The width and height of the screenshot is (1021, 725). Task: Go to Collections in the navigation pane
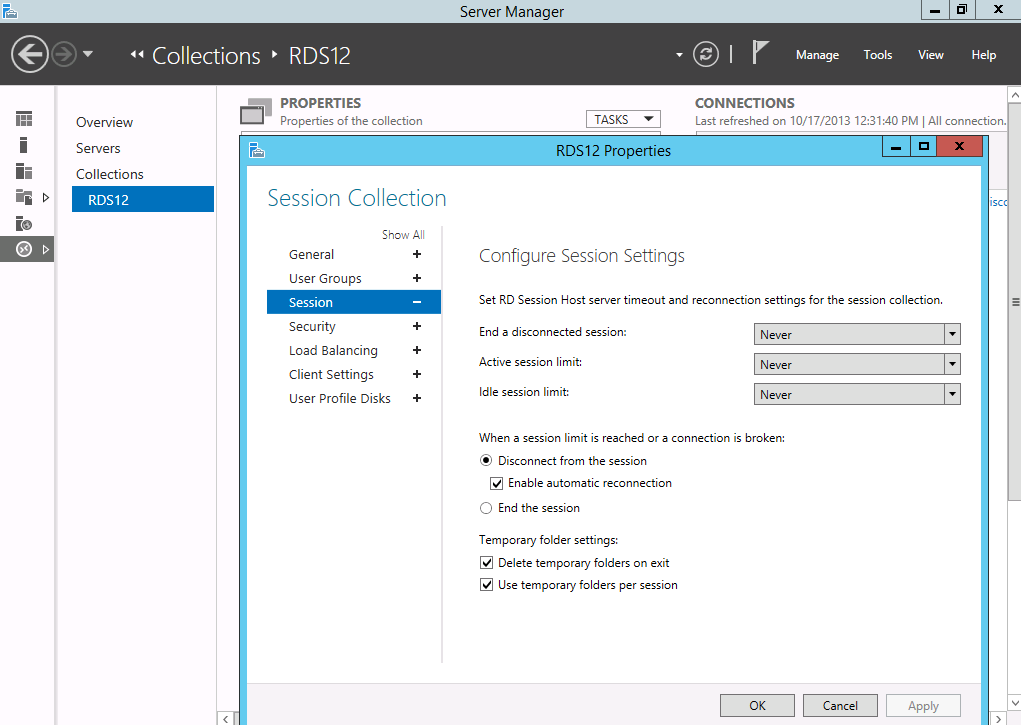[109, 175]
